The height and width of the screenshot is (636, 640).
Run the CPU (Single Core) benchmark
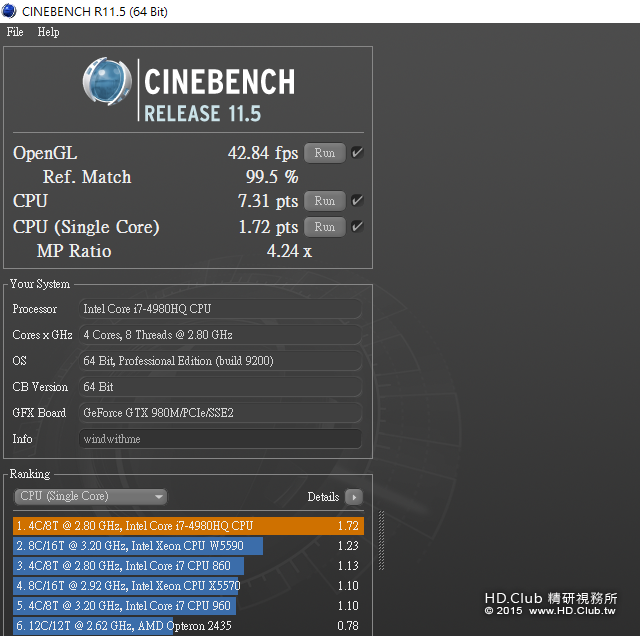point(325,227)
